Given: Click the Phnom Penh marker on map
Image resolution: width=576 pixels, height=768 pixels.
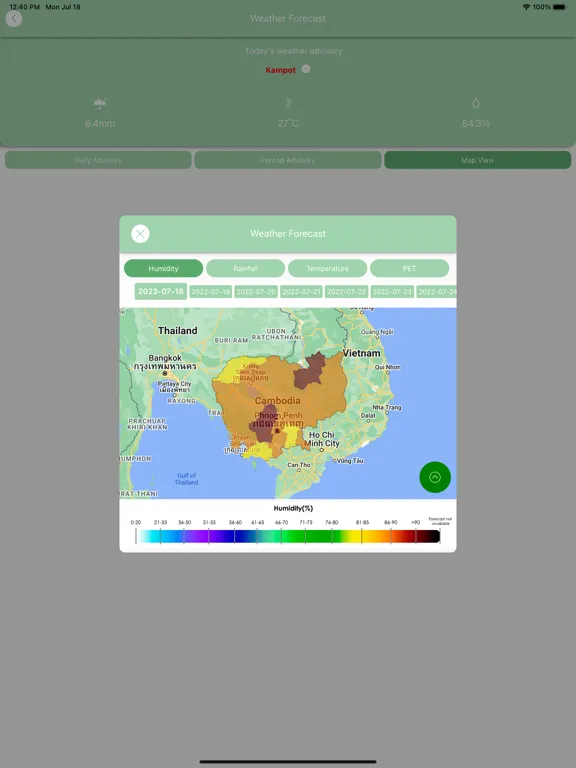Looking at the screenshot, I should pos(277,431).
